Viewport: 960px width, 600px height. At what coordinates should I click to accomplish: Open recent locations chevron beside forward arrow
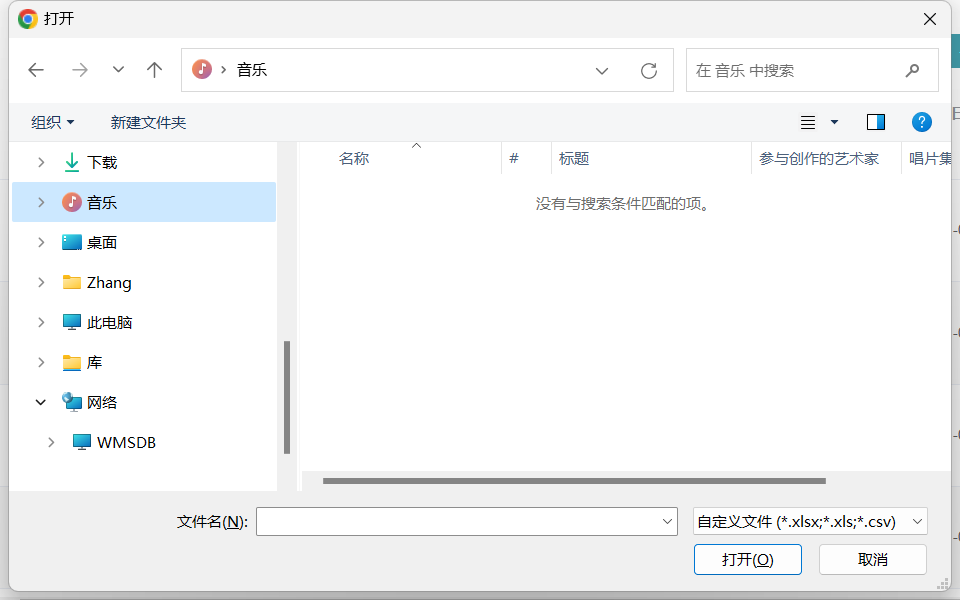tap(118, 70)
